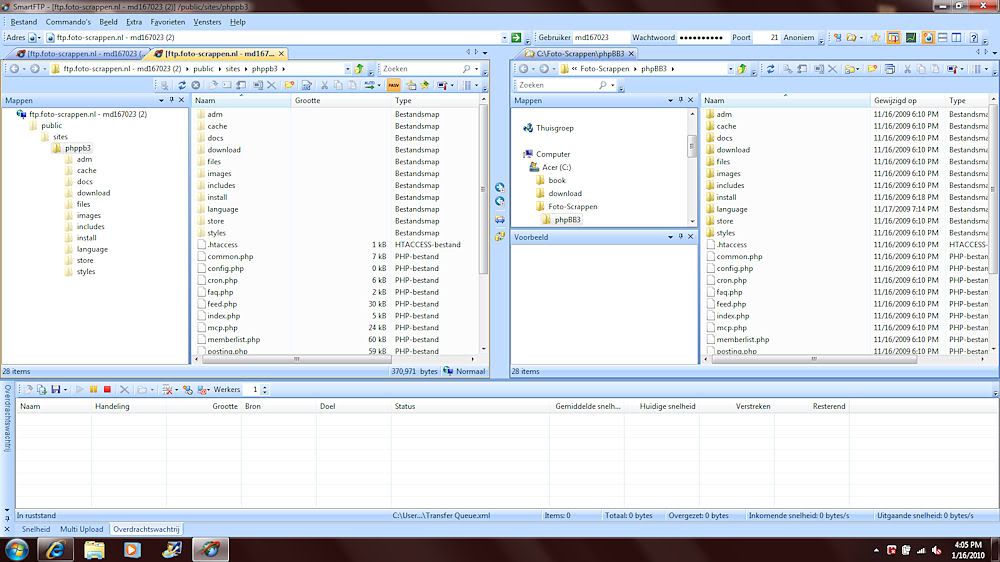The width and height of the screenshot is (1000, 562).
Task: Click the remote pane up-folder green arrow
Action: pyautogui.click(x=359, y=69)
